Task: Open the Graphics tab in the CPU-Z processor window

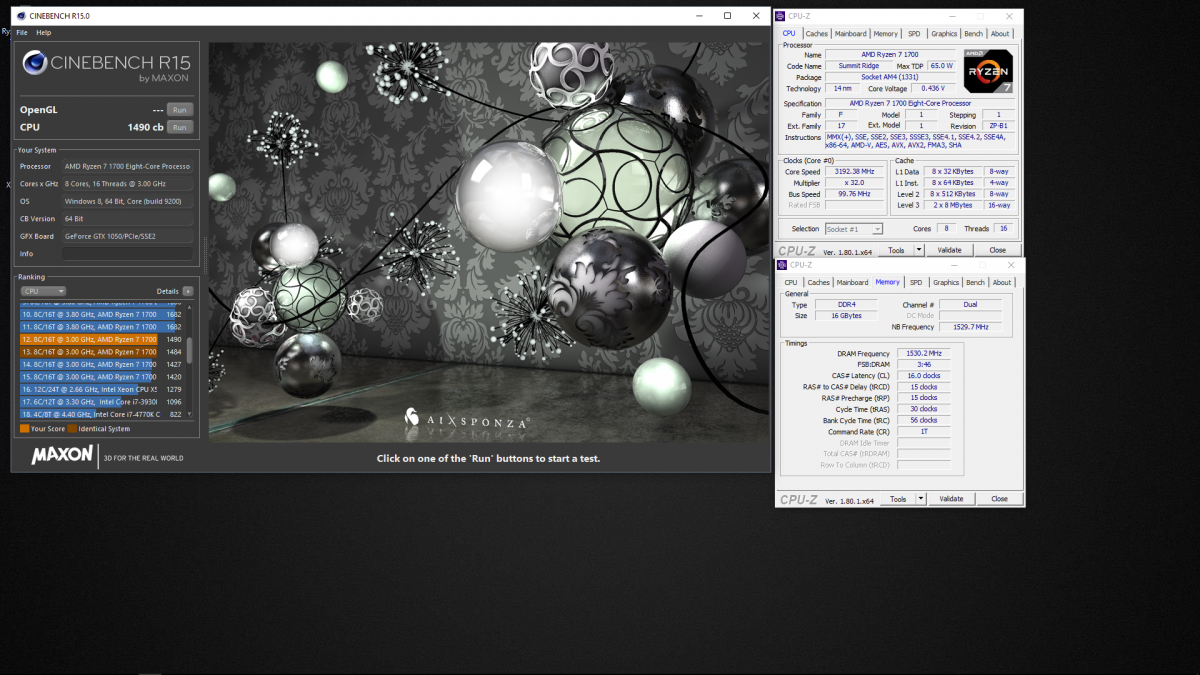Action: click(x=945, y=33)
